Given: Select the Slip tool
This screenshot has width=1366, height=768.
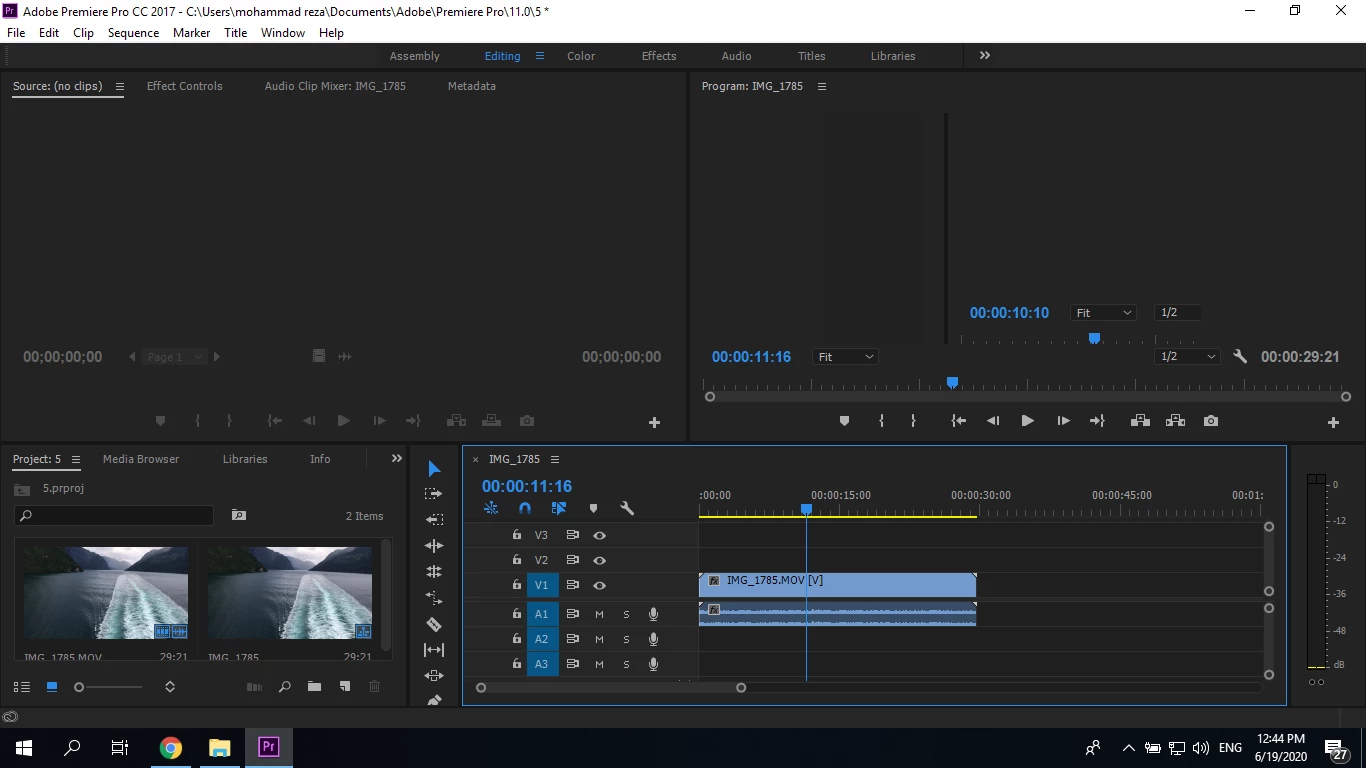Looking at the screenshot, I should click(434, 650).
